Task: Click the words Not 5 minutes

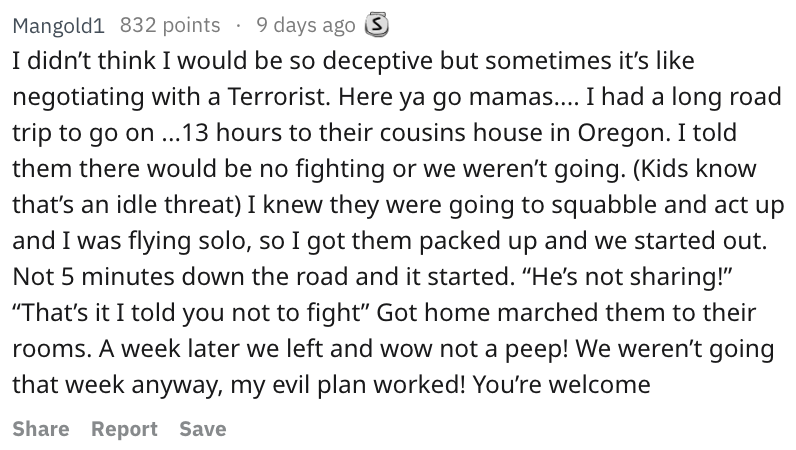Action: pos(93,277)
